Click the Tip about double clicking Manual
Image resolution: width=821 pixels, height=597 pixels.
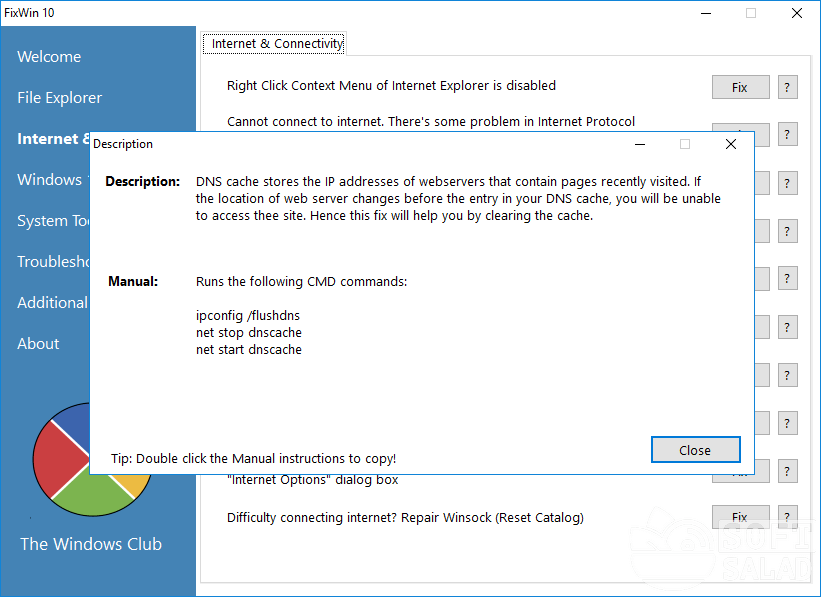[x=253, y=459]
